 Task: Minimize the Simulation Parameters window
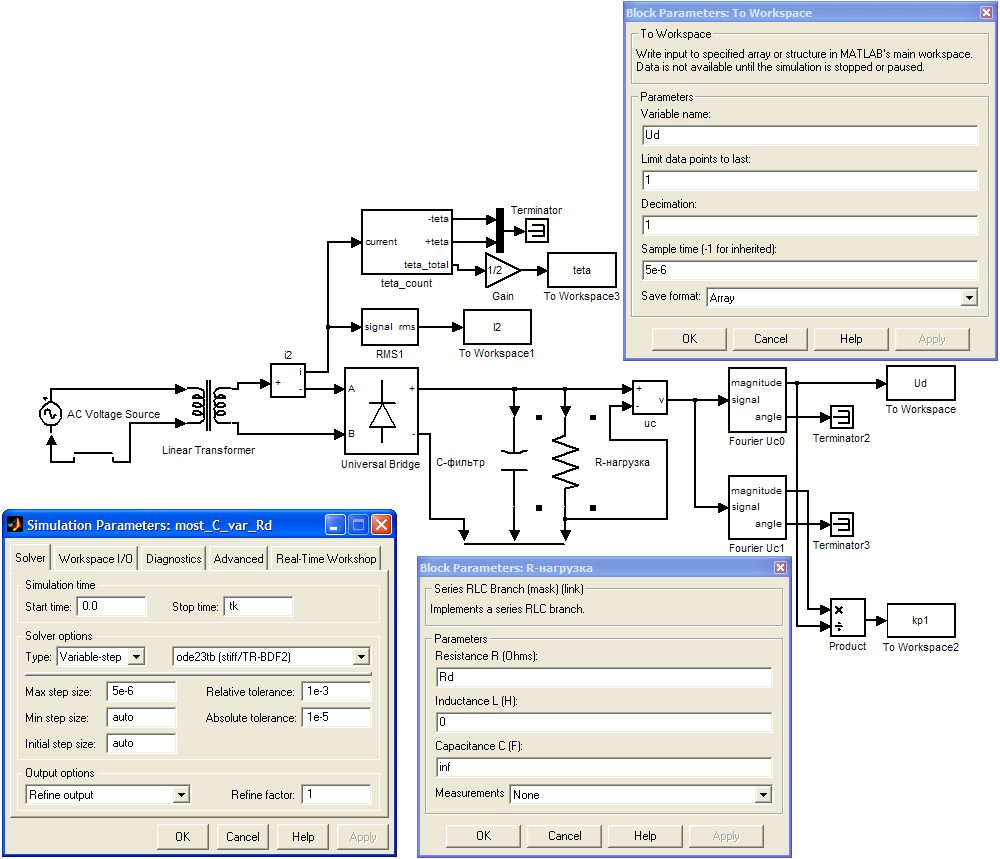click(335, 525)
